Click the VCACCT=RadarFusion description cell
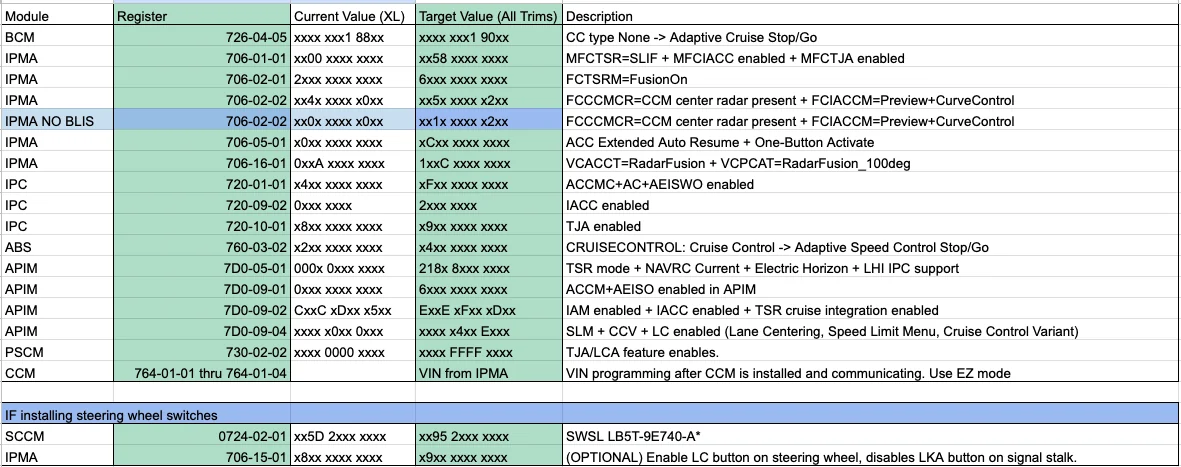Screen dimensions: 1181x467 tap(871, 163)
